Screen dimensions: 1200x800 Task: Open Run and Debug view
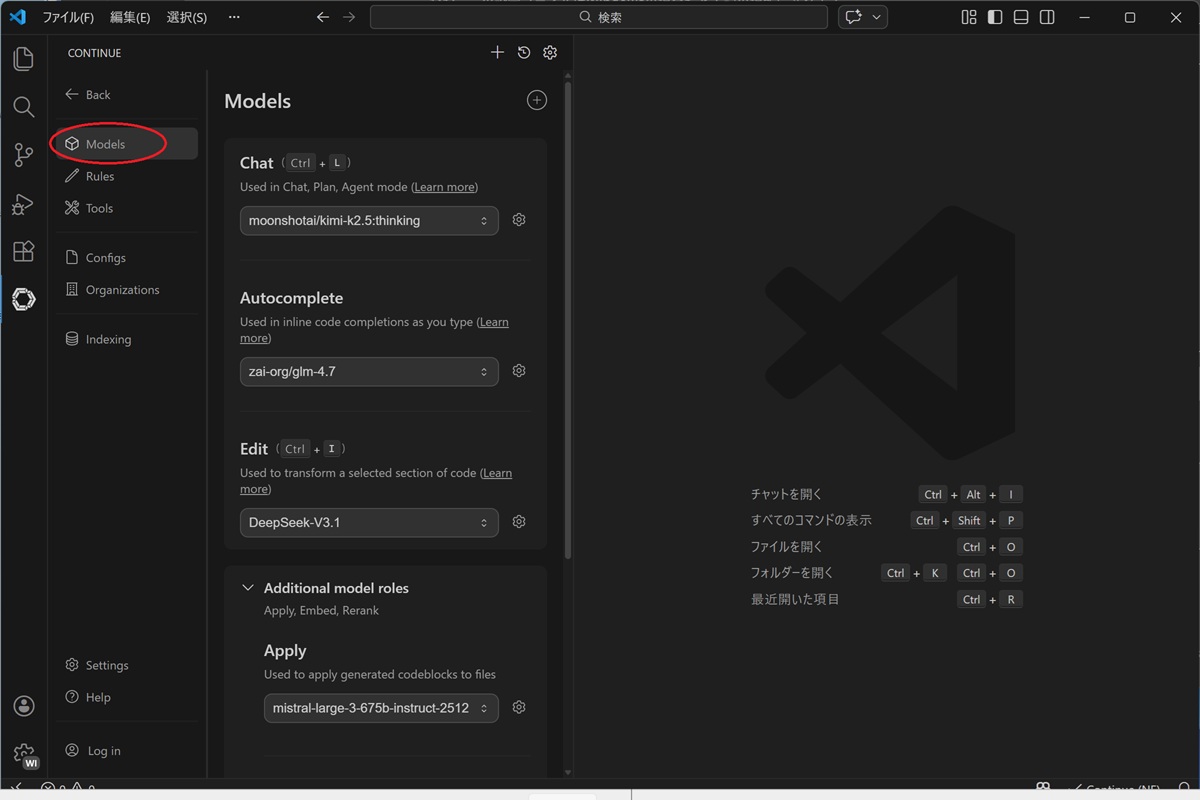coord(23,204)
